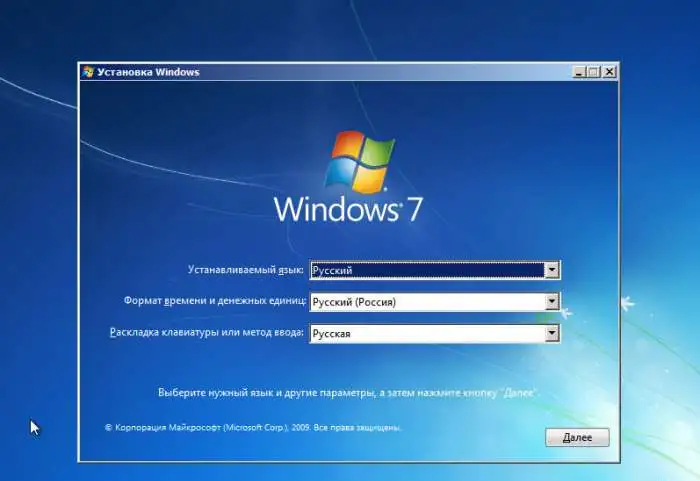Open the Раскладка клавиатуры dropdown arrow

click(552, 333)
